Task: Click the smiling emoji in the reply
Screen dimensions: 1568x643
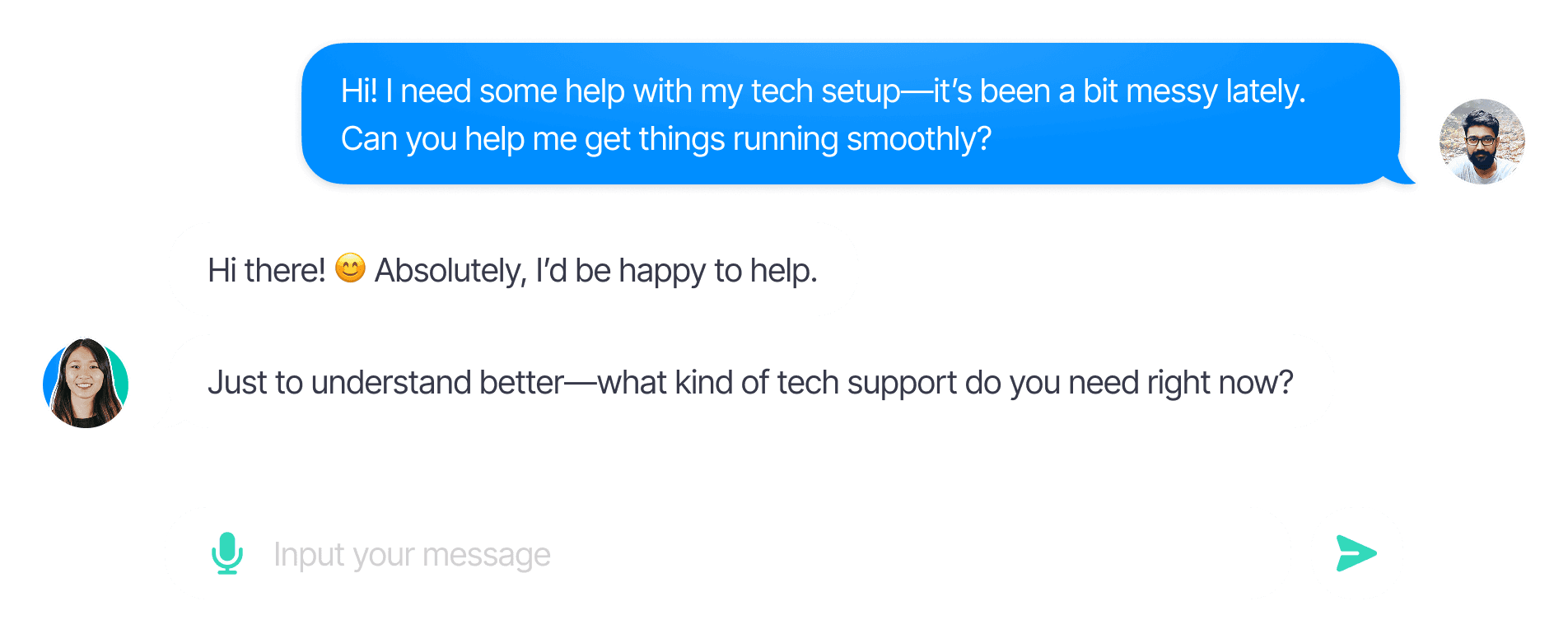Action: click(350, 268)
